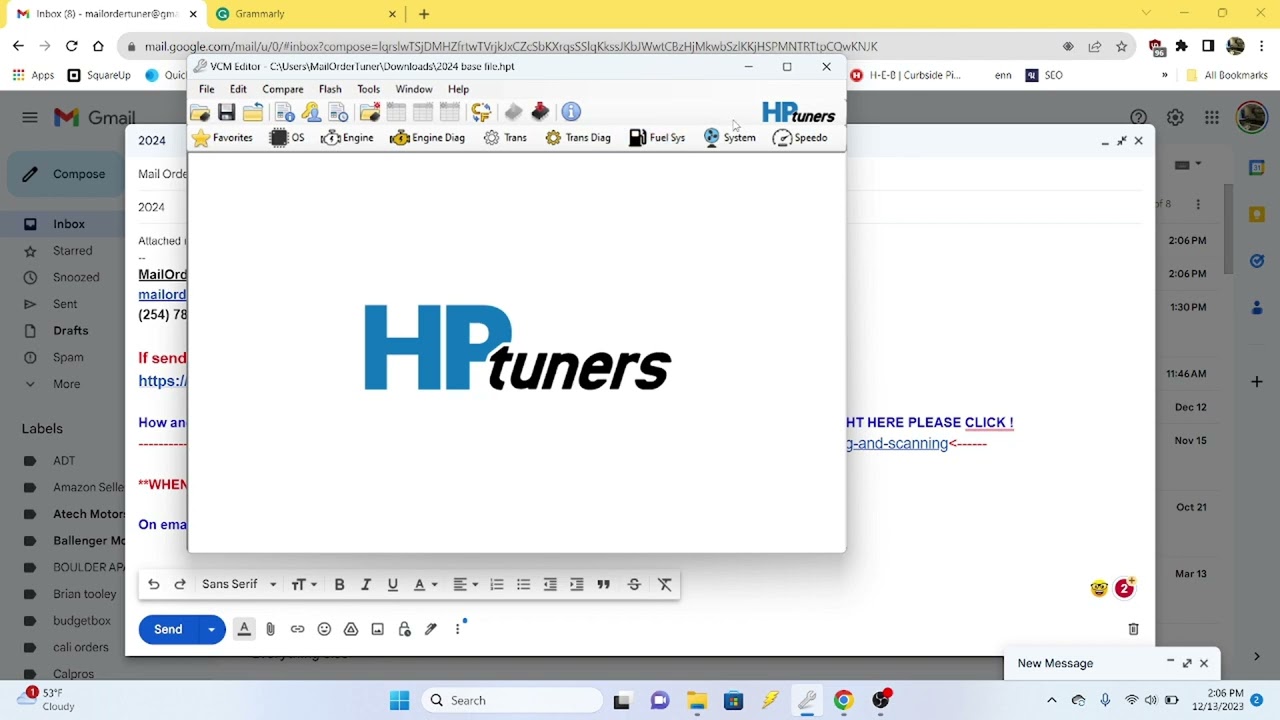The width and height of the screenshot is (1280, 720).
Task: Click the write vehicle red-arrow chip icon
Action: 540,112
